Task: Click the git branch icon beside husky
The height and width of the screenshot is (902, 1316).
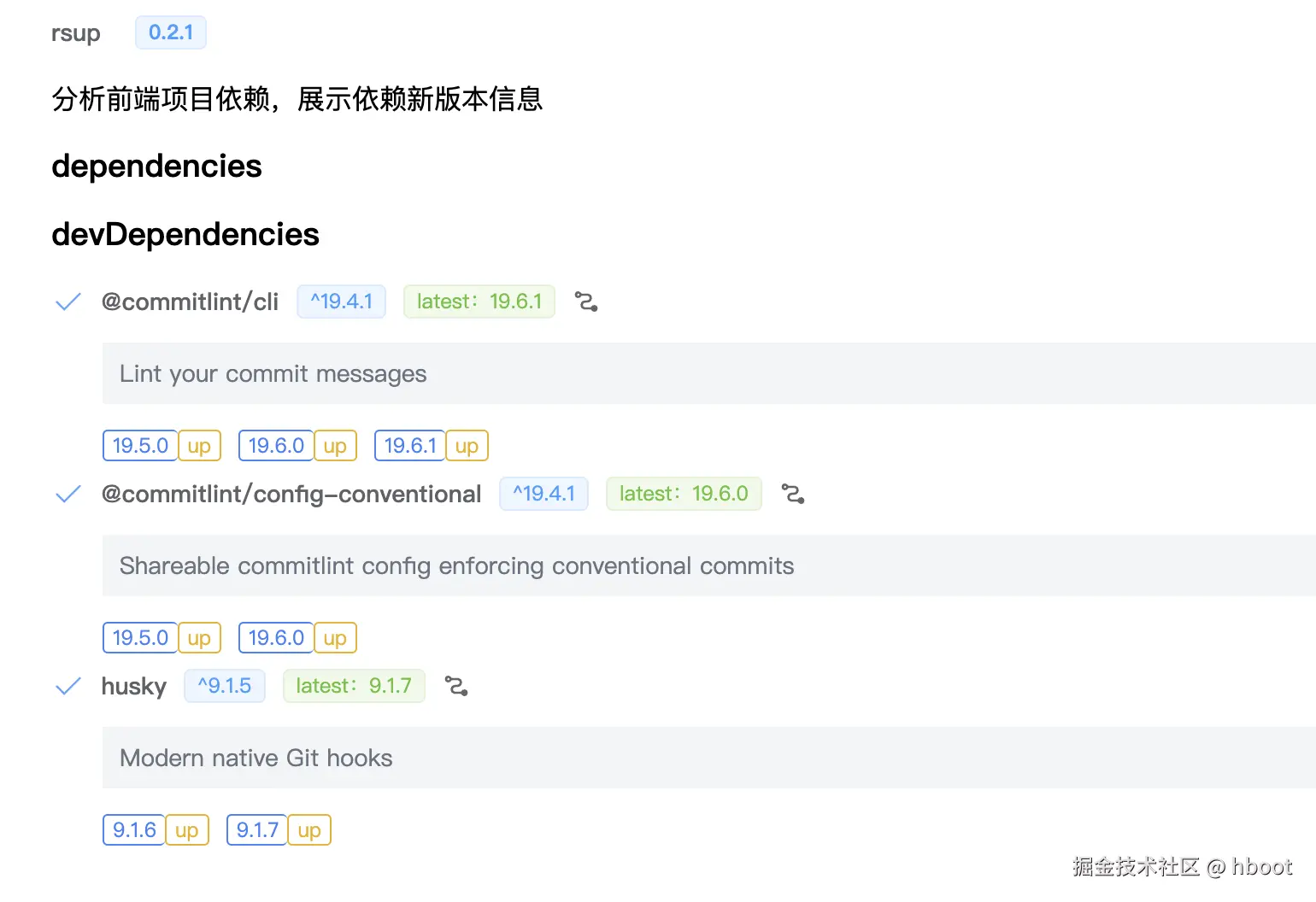Action: pos(456,686)
